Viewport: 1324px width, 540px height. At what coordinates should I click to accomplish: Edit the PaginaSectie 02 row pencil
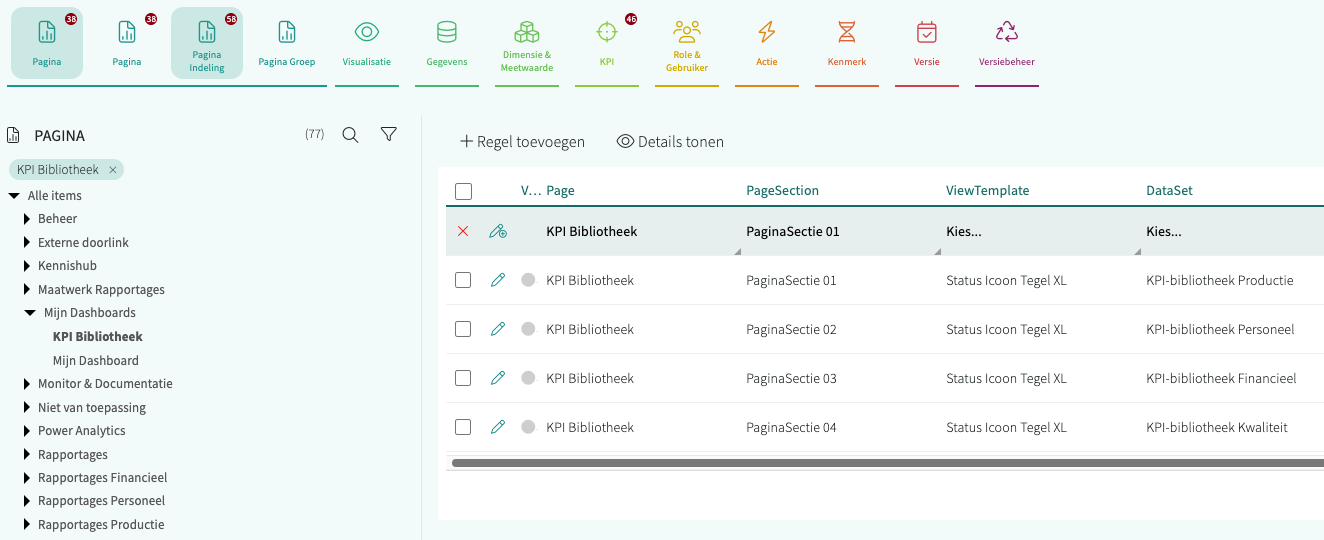[x=498, y=329]
